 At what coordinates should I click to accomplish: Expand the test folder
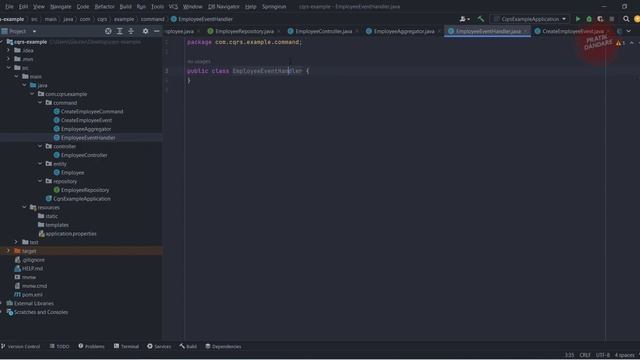tap(16, 242)
